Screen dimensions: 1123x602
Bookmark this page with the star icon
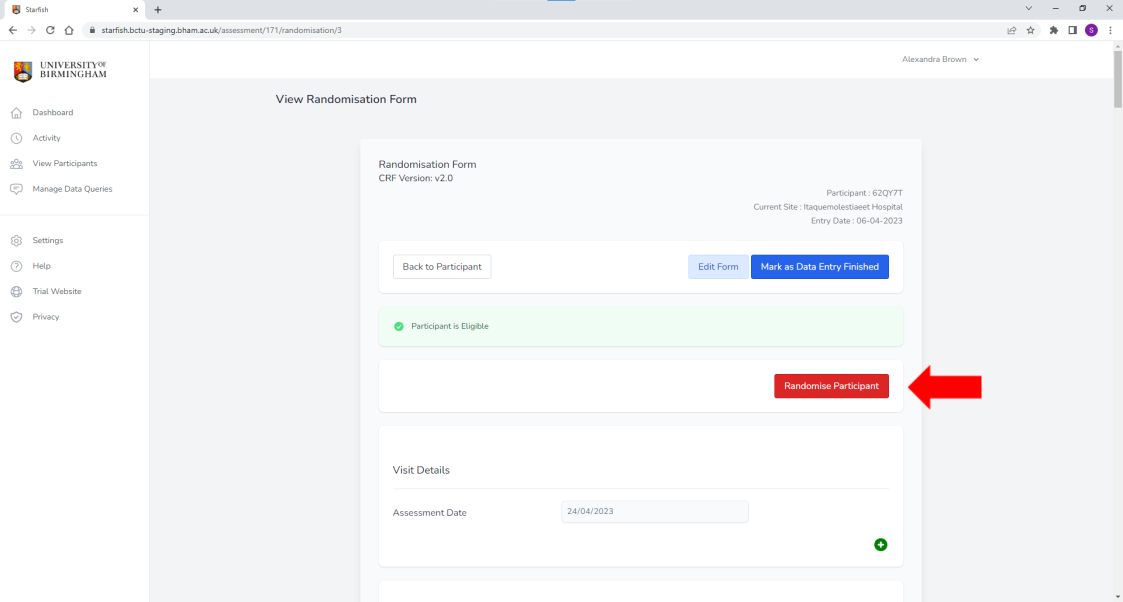click(x=1030, y=30)
